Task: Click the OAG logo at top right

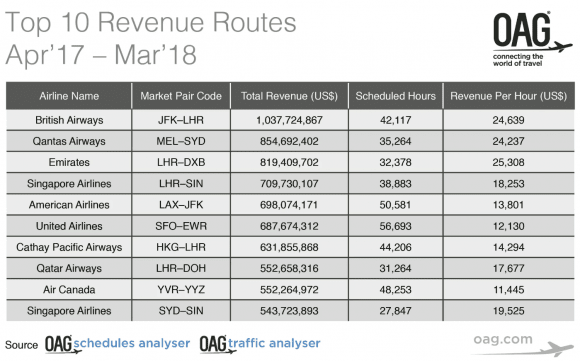Action: pos(532,39)
